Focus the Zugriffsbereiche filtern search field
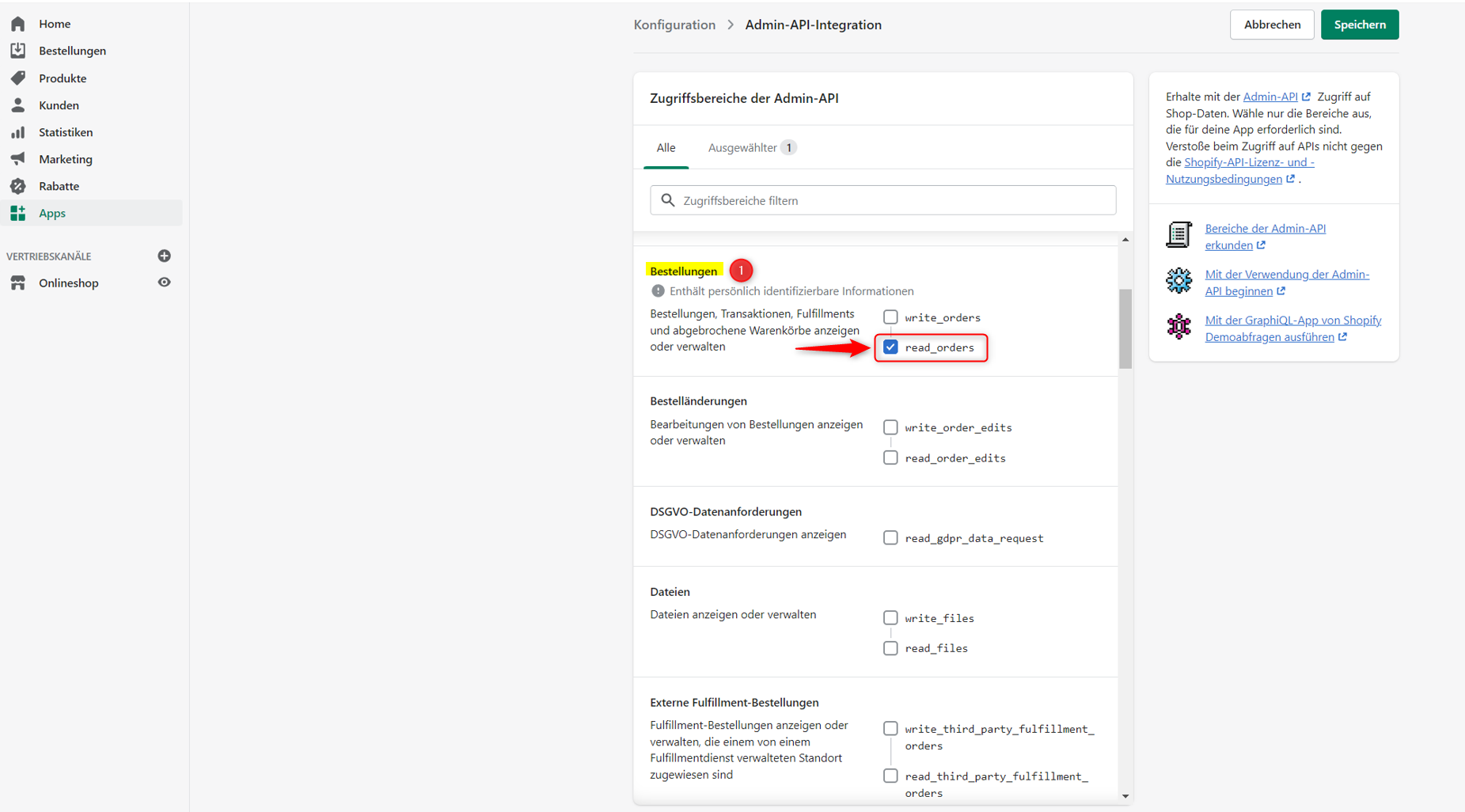This screenshot has height=812, width=1465. 883,200
